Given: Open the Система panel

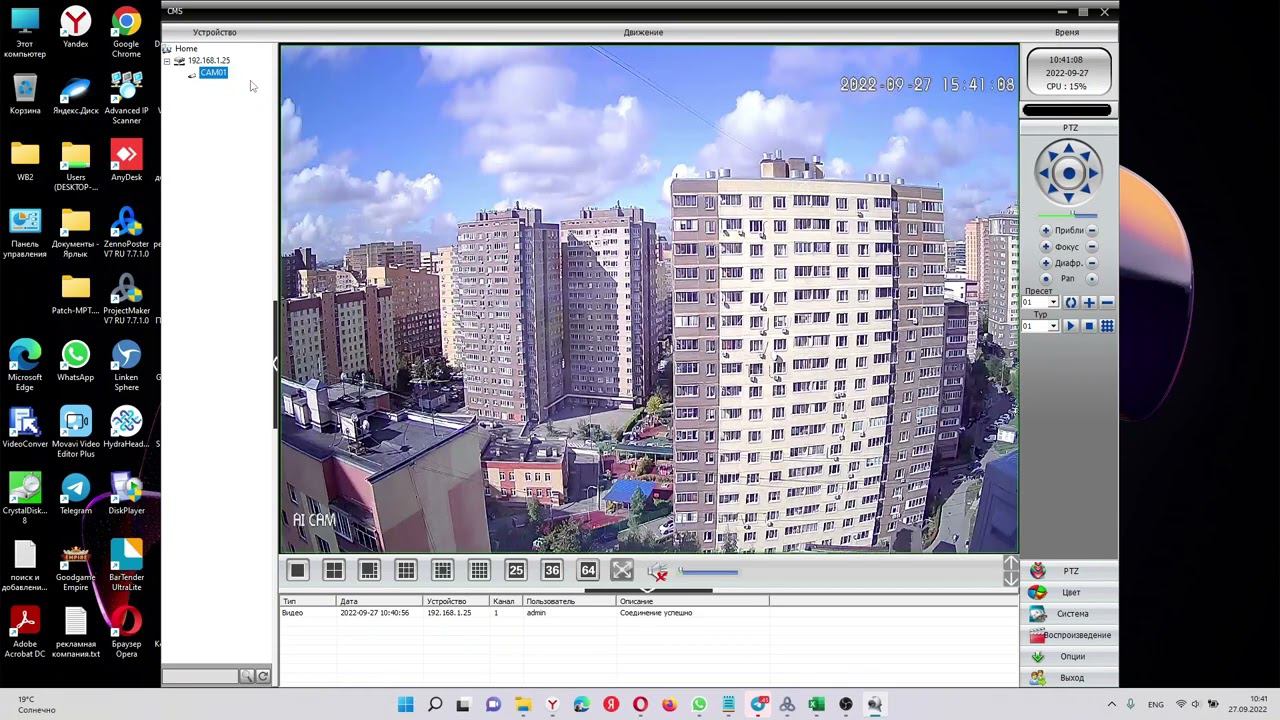Looking at the screenshot, I should click(x=1070, y=614).
